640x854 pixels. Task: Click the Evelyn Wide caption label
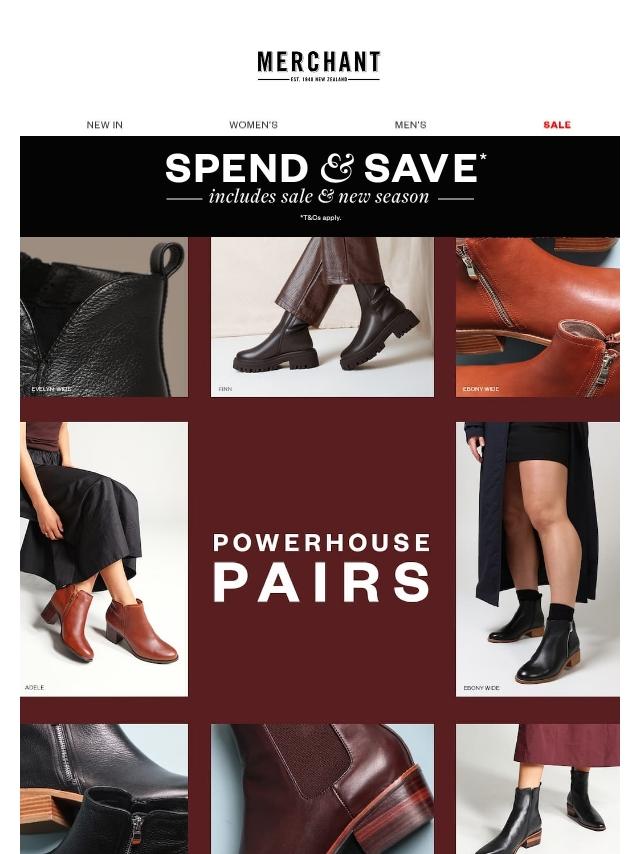click(51, 389)
